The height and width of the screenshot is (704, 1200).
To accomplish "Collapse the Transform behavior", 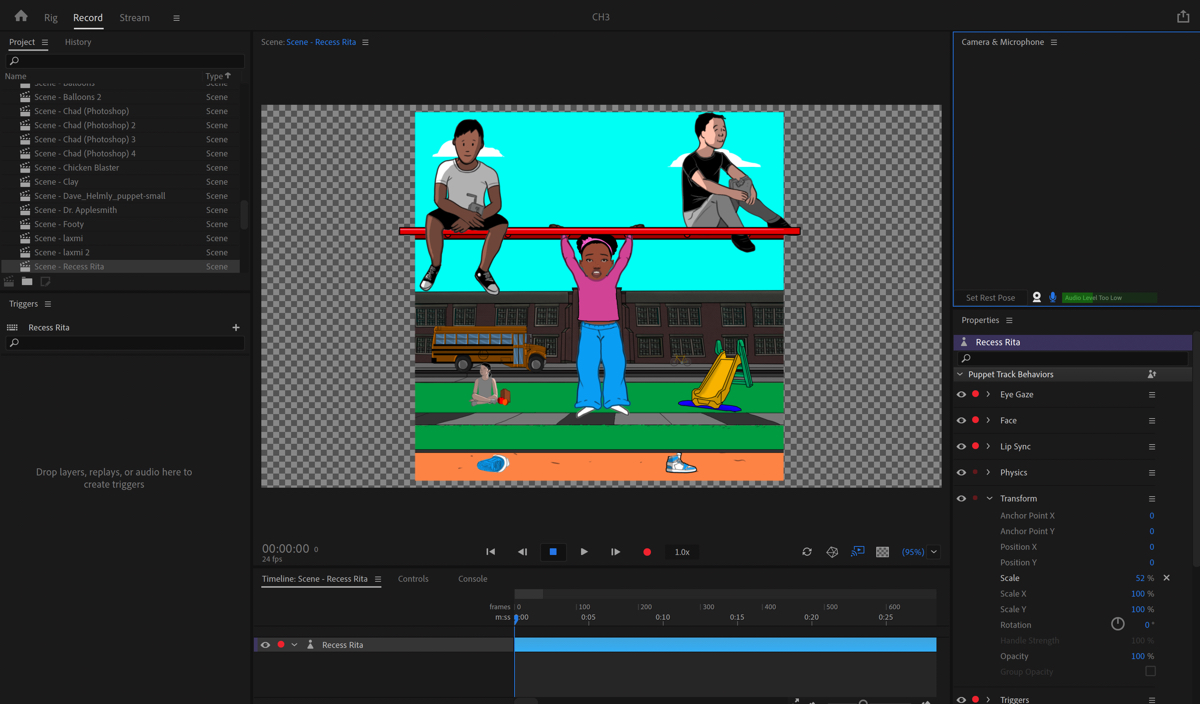I will tap(989, 498).
